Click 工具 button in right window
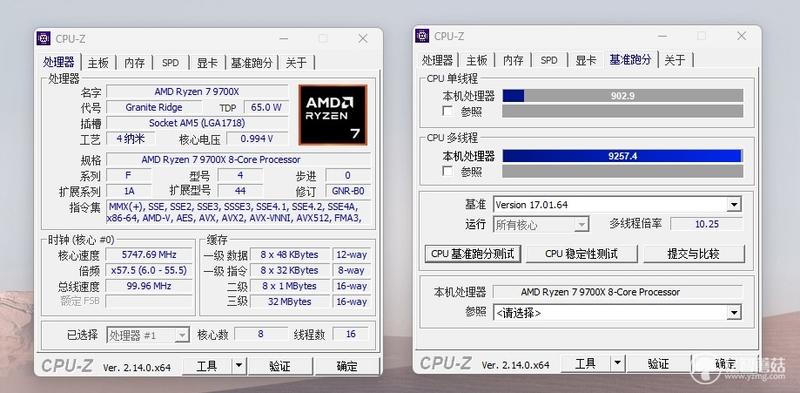Image resolution: width=800 pixels, height=393 pixels. pos(586,363)
